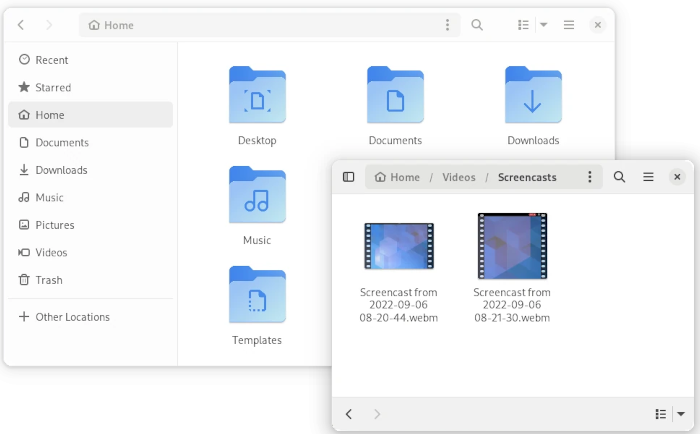Open Trash in the sidebar
The image size is (700, 434).
coord(90,280)
